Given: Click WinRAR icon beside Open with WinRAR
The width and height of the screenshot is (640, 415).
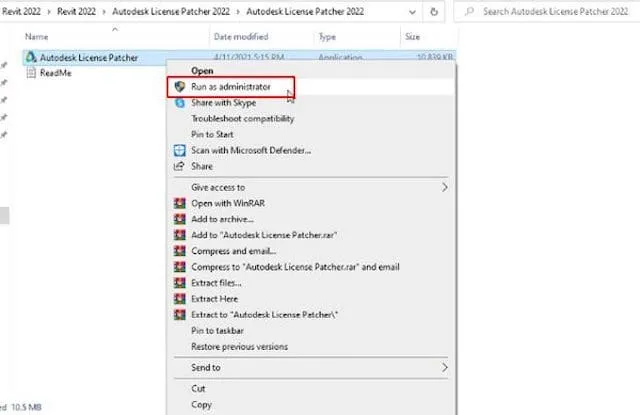Looking at the screenshot, I should click(180, 203).
